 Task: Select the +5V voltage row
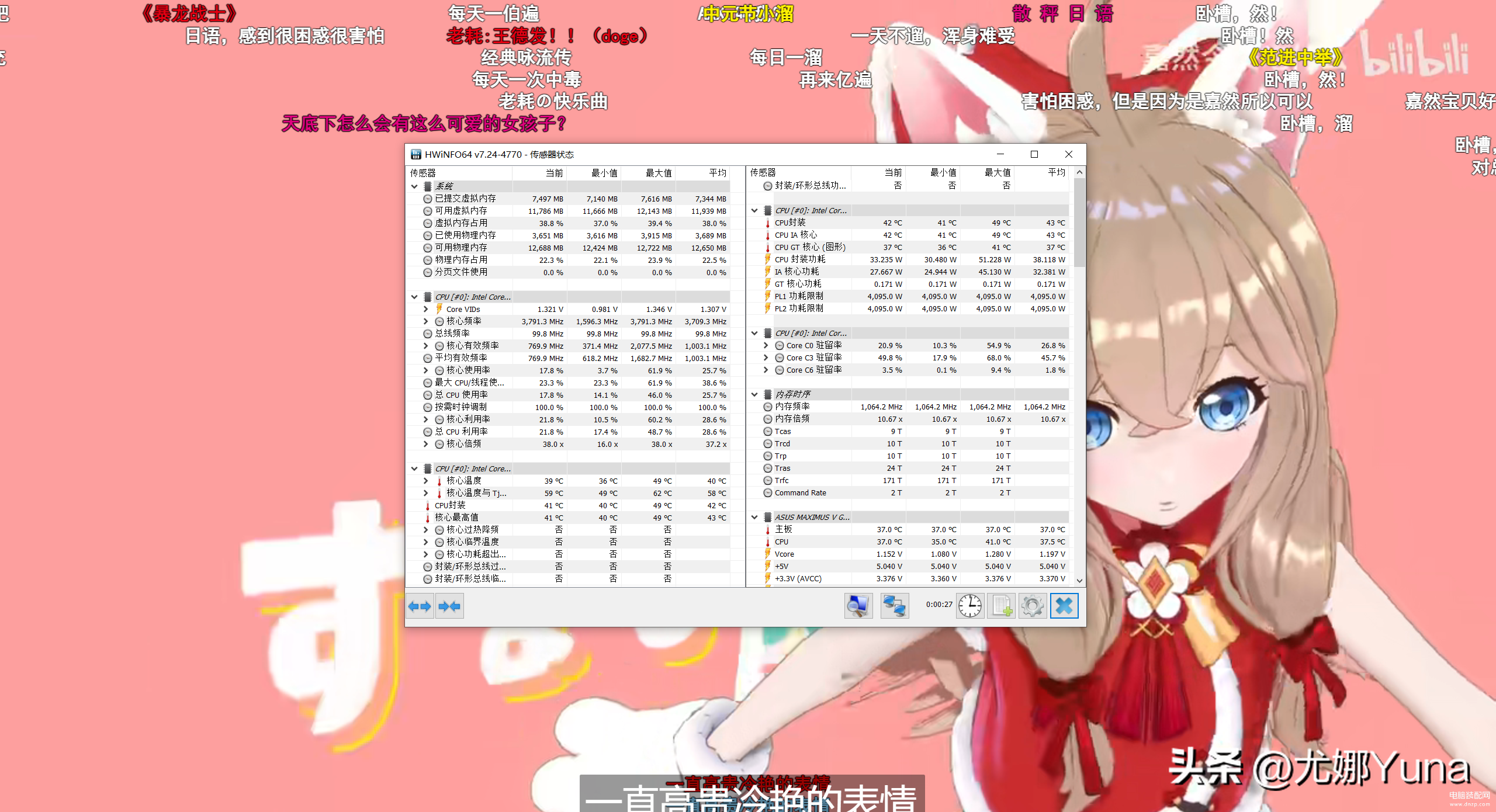point(908,566)
